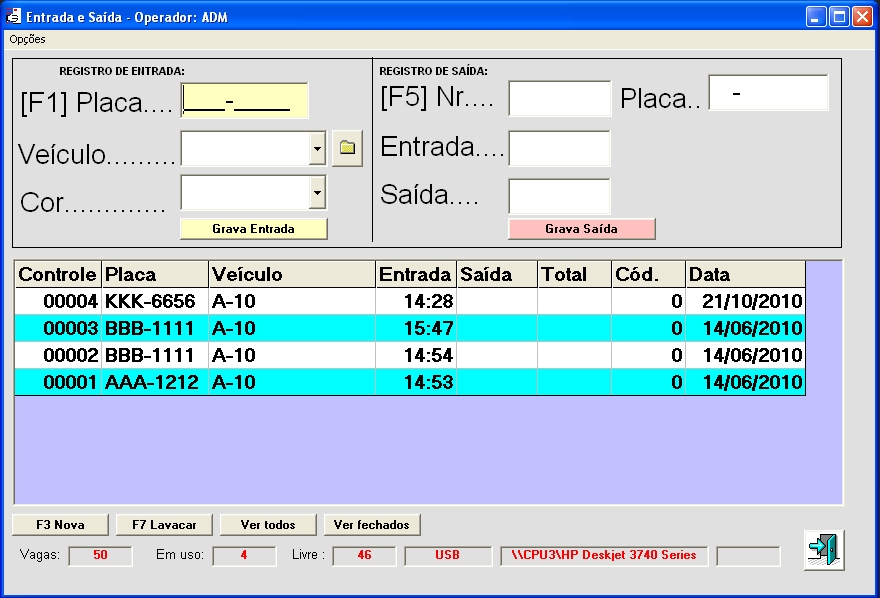Click the application icon in title bar

click(15, 16)
